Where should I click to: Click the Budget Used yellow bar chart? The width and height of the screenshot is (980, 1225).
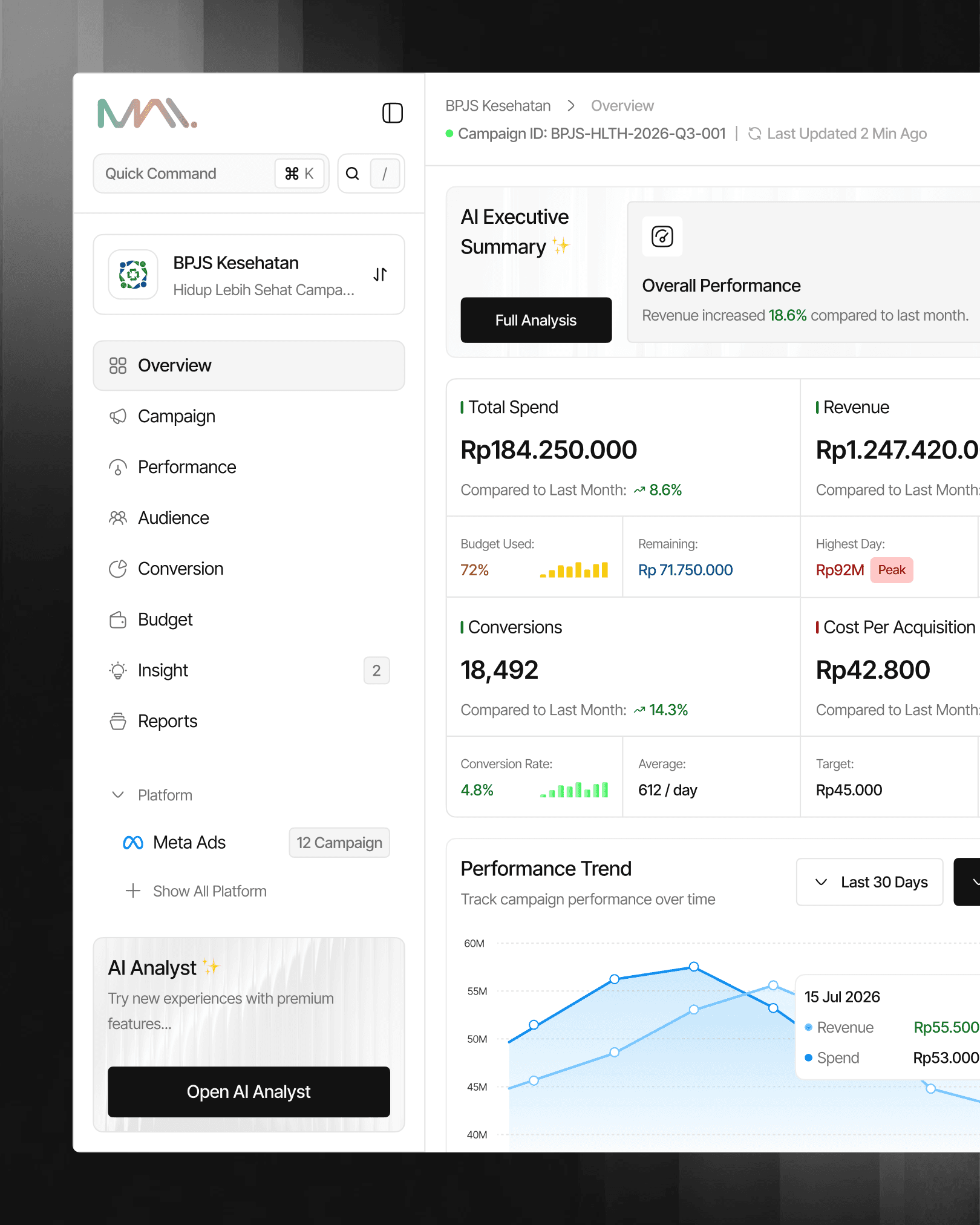[x=574, y=570]
